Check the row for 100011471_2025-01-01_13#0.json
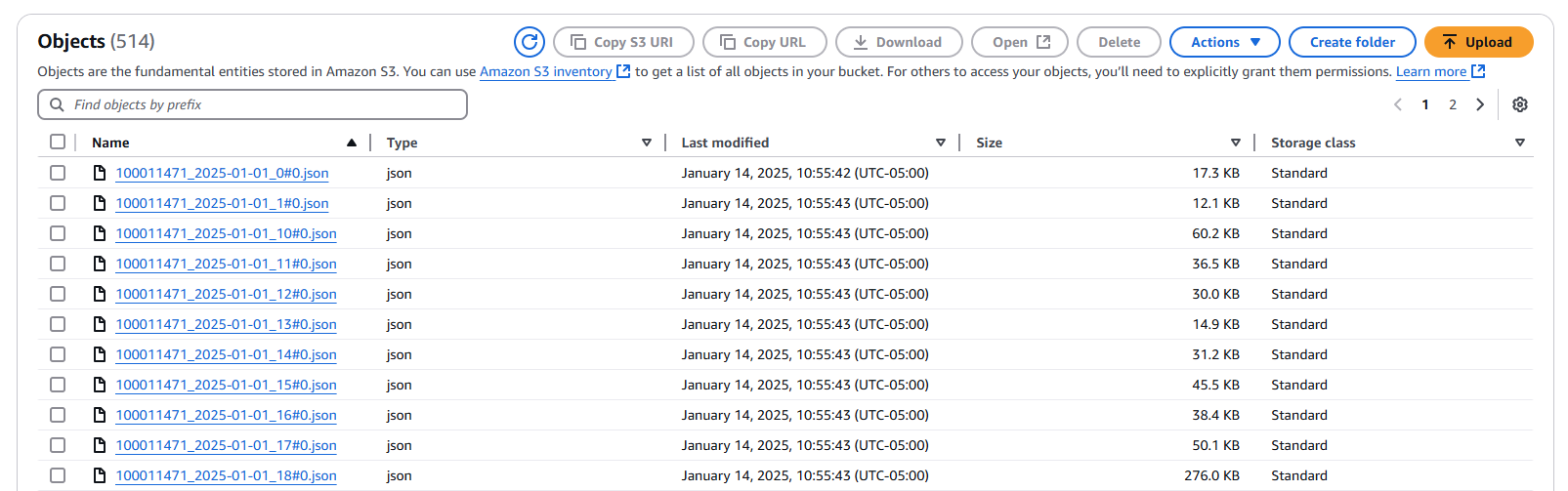 point(58,324)
